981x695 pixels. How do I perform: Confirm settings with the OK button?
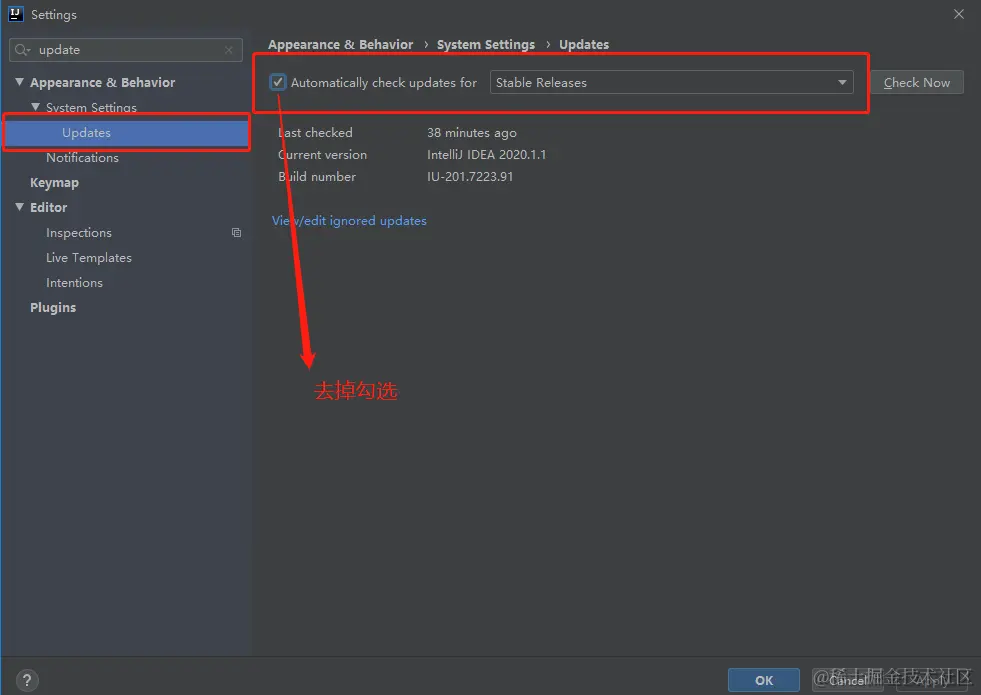(763, 680)
